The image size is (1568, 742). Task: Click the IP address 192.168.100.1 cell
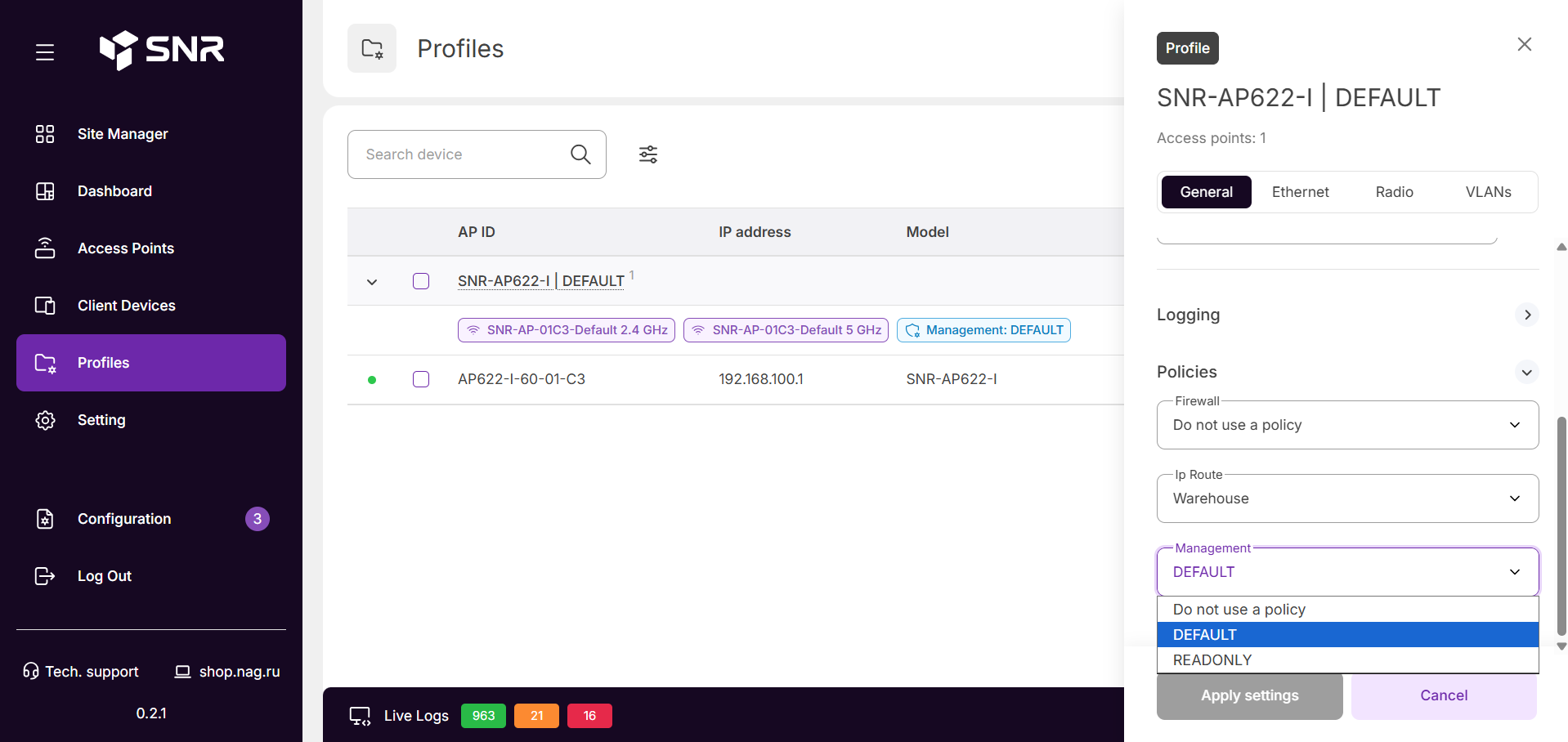(761, 379)
